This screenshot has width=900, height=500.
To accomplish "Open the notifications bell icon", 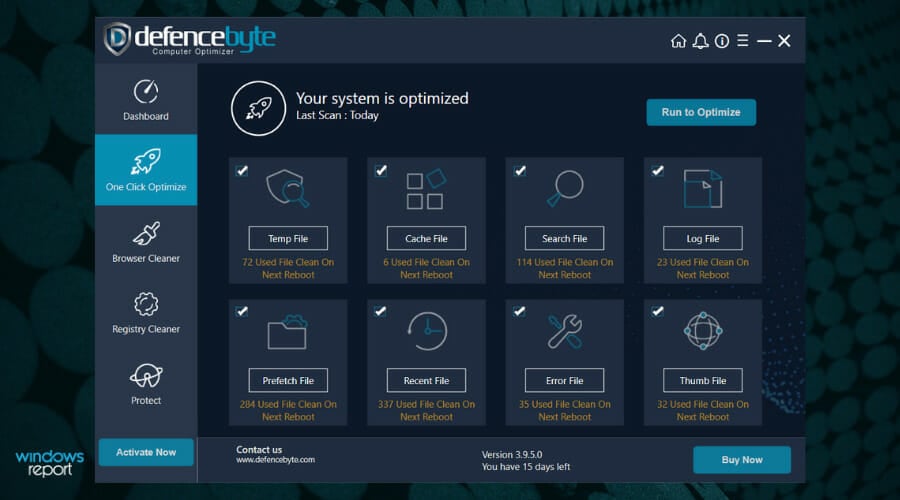I will click(700, 41).
